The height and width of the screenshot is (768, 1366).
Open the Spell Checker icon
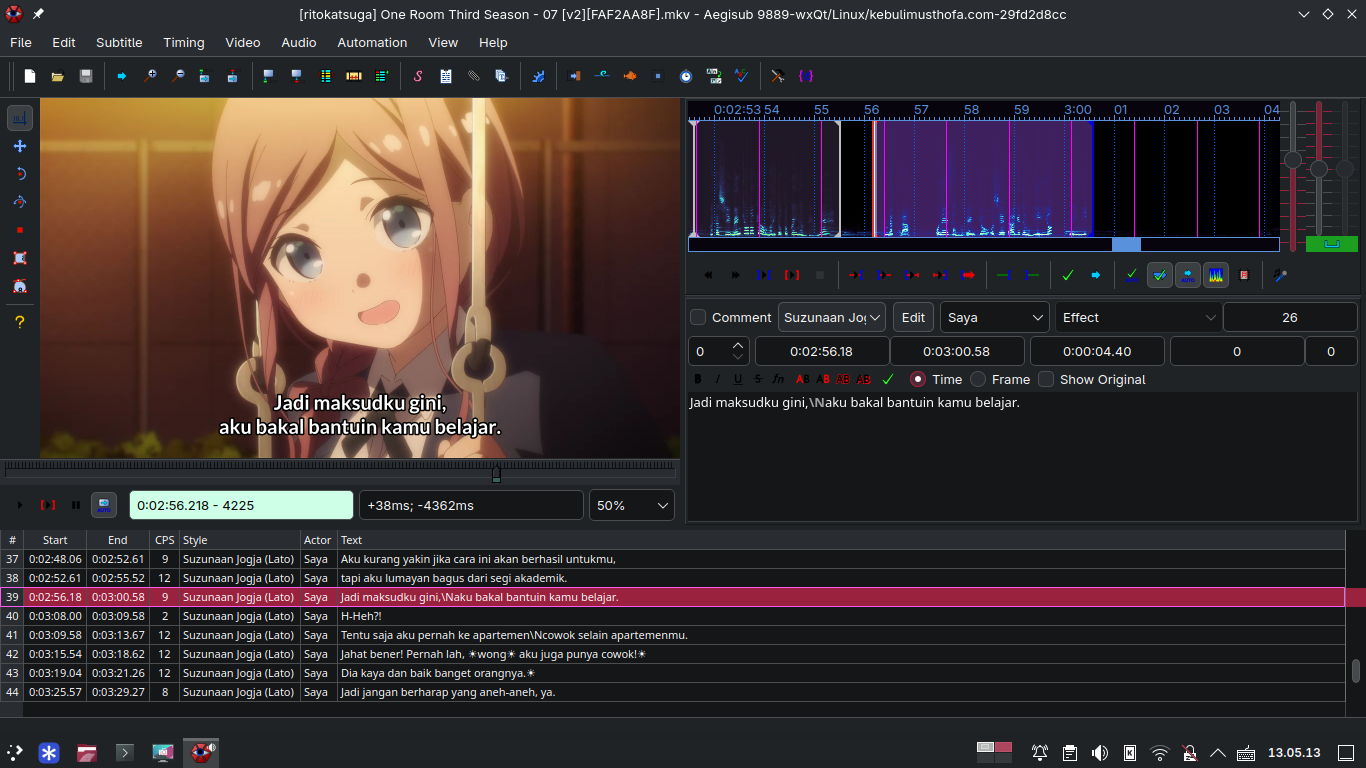(x=742, y=76)
